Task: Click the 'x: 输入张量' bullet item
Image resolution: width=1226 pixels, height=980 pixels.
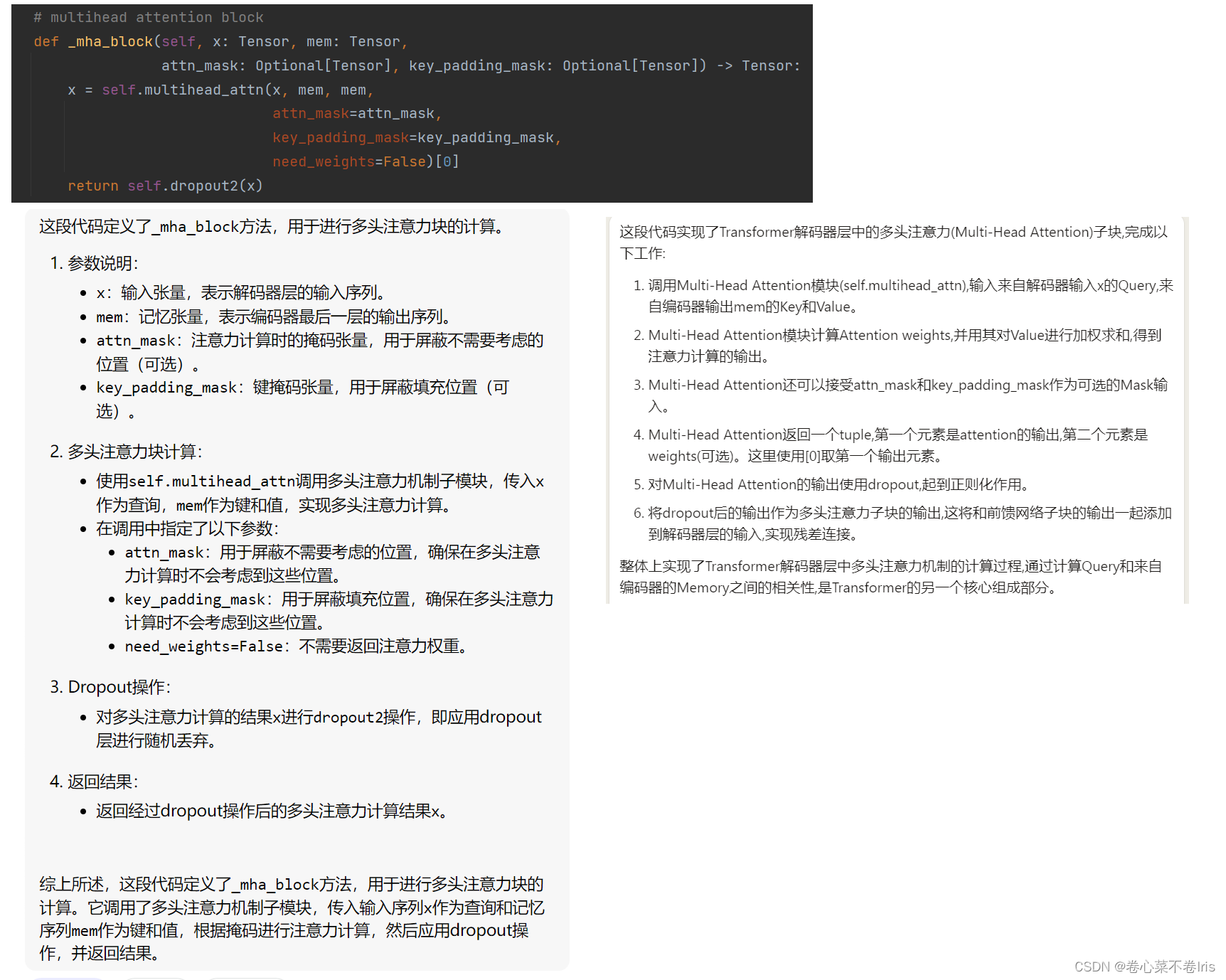Action: pos(242,292)
